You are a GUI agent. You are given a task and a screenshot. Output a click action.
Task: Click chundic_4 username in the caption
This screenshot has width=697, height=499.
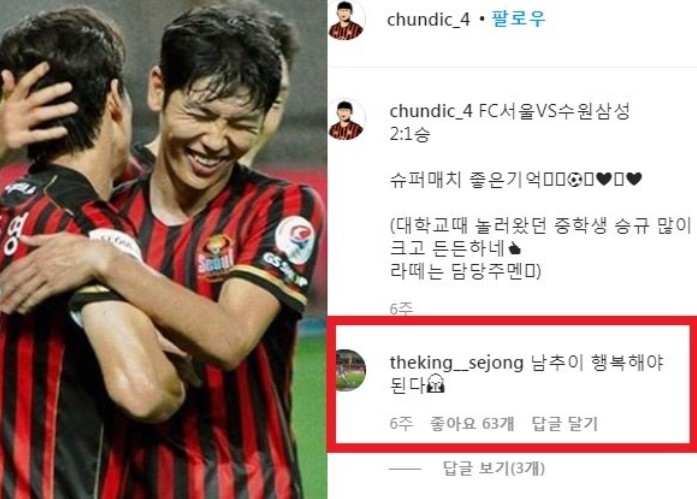(x=431, y=111)
